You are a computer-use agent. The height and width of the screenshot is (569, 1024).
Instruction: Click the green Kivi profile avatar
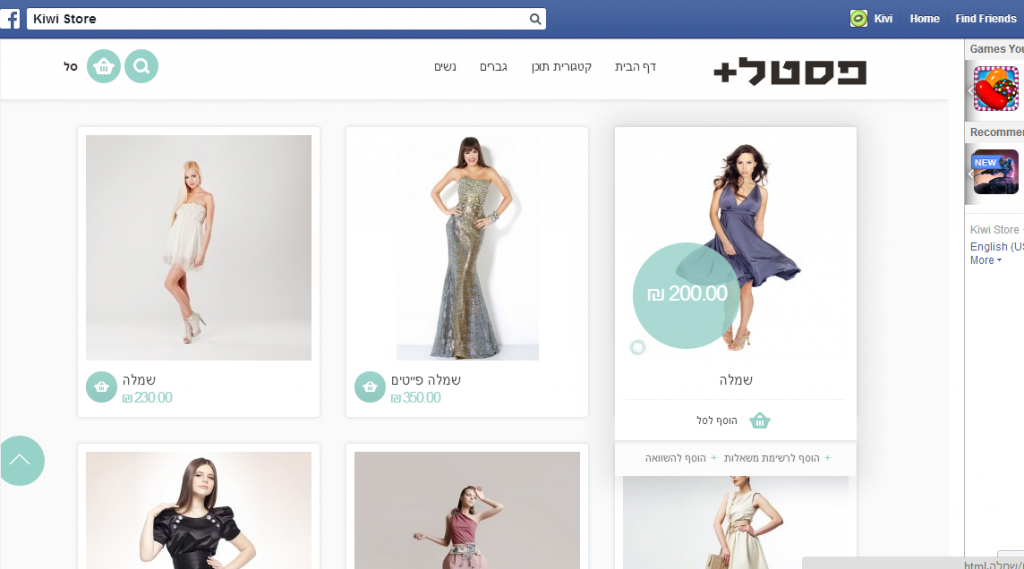point(858,18)
